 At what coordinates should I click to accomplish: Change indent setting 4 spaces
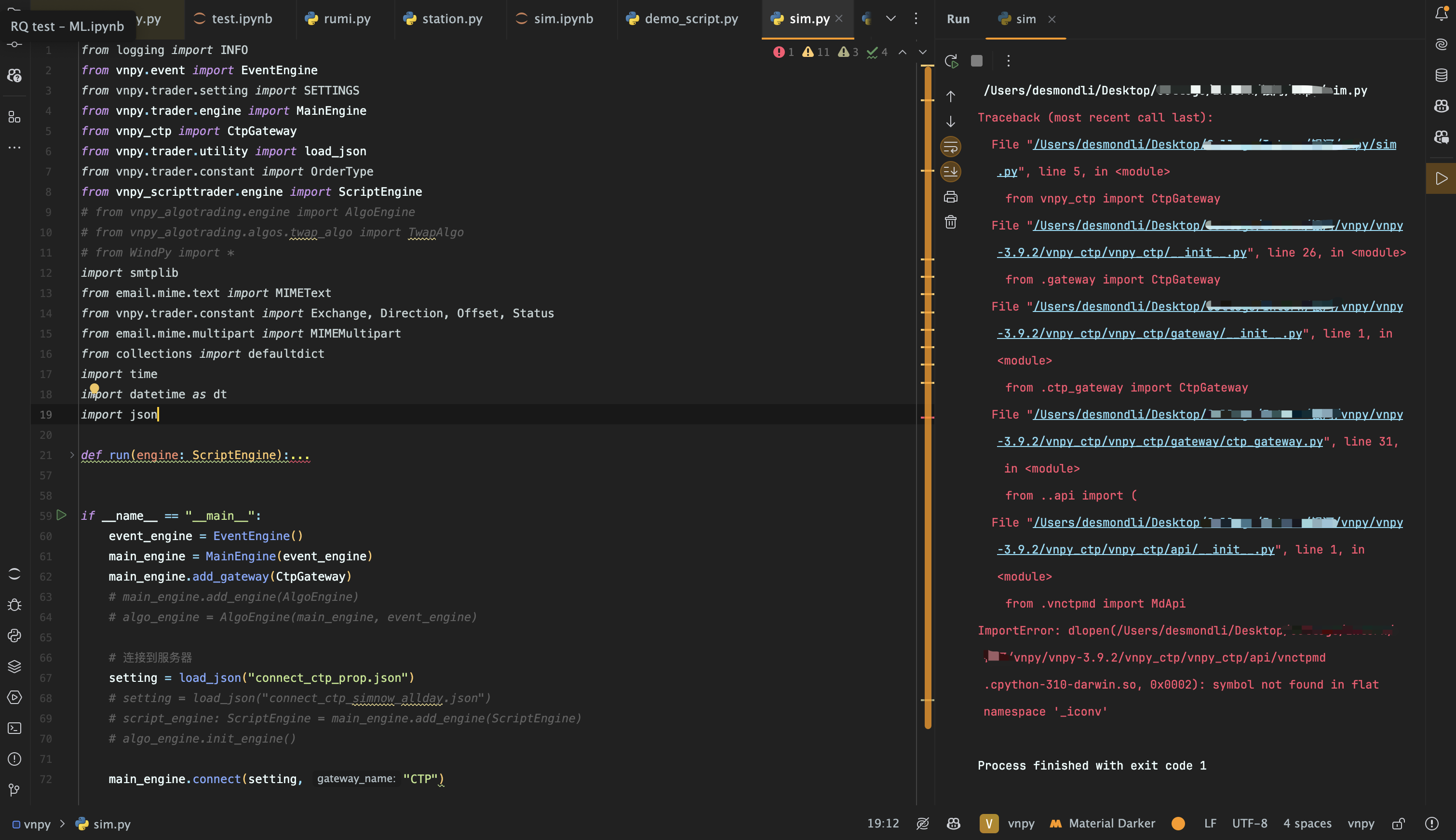pos(1307,823)
